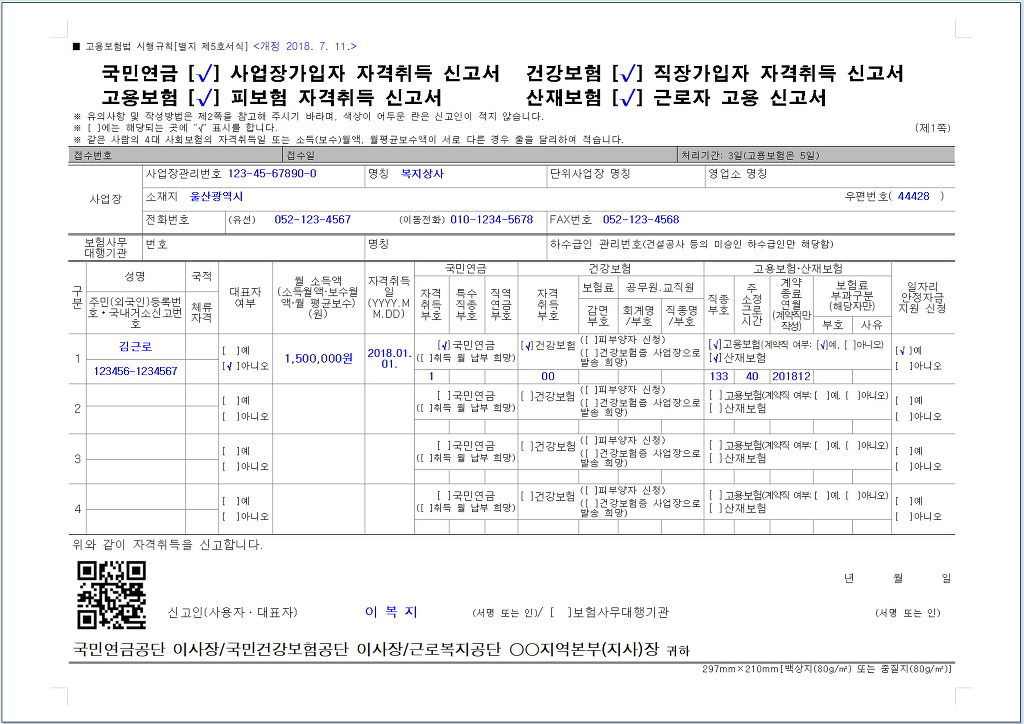Select monthly income '1,500,000원'

(x=319, y=358)
